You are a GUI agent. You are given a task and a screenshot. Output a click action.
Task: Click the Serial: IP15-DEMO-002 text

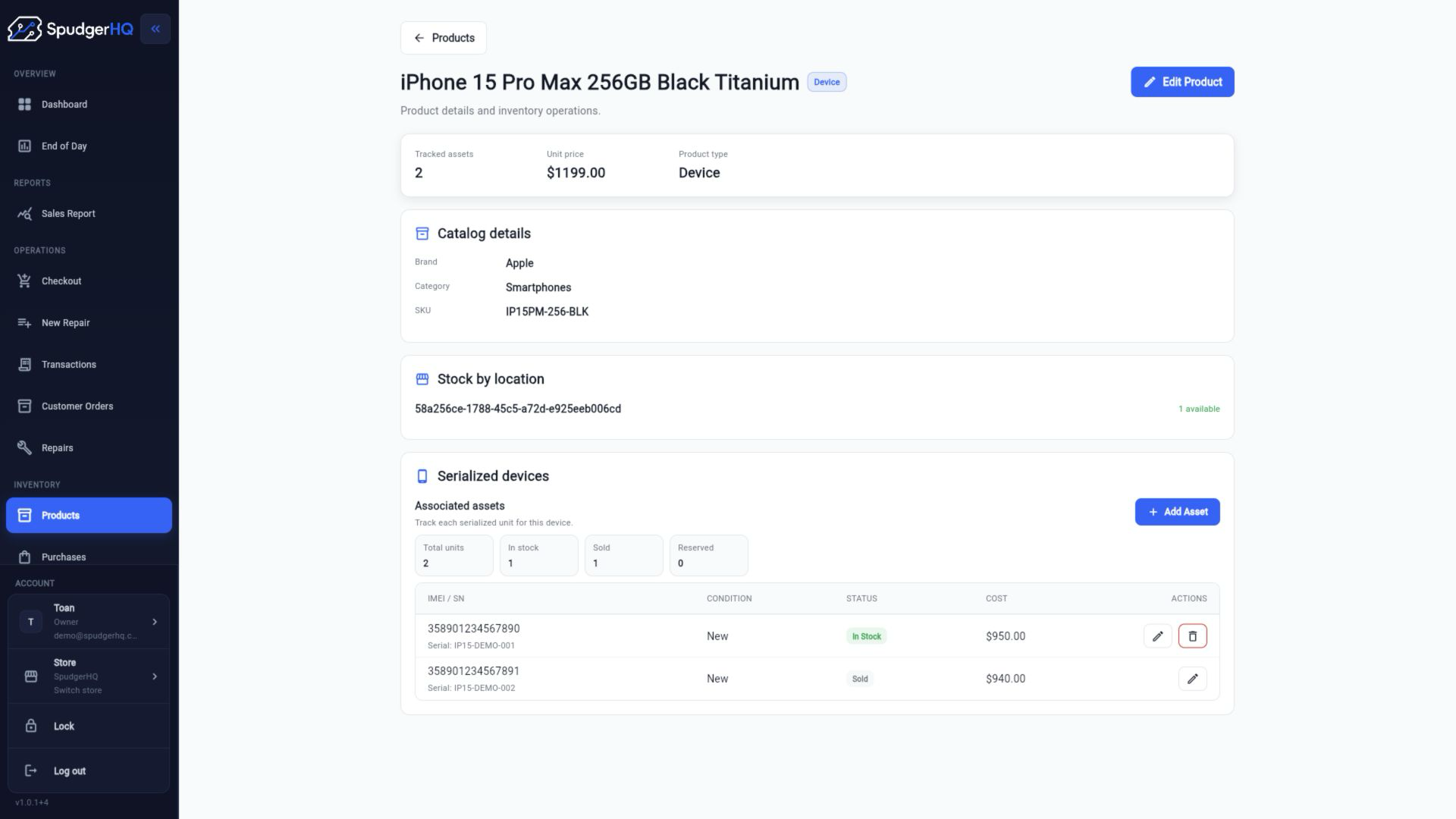coord(471,689)
